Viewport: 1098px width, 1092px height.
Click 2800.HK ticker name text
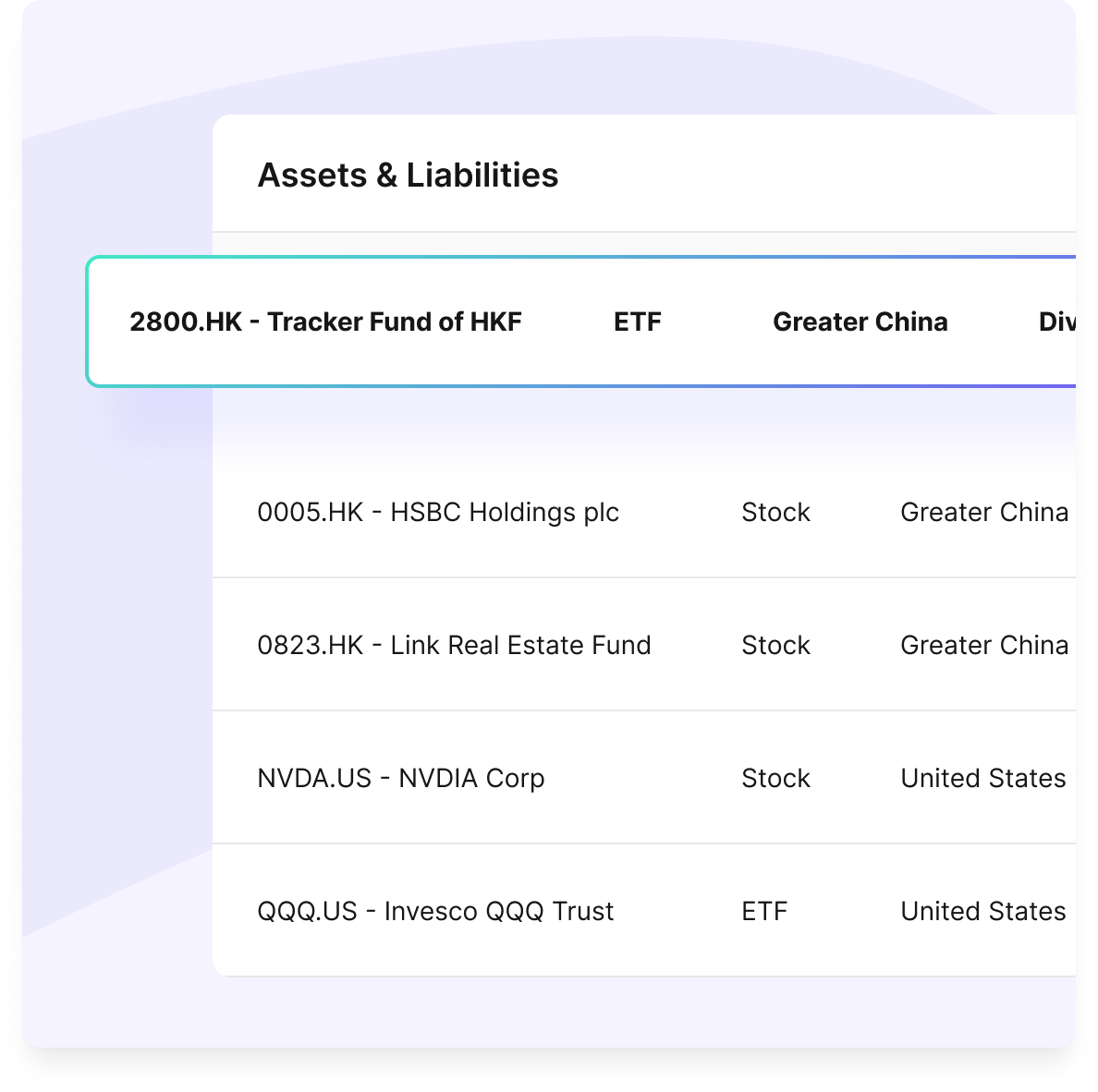click(x=325, y=322)
